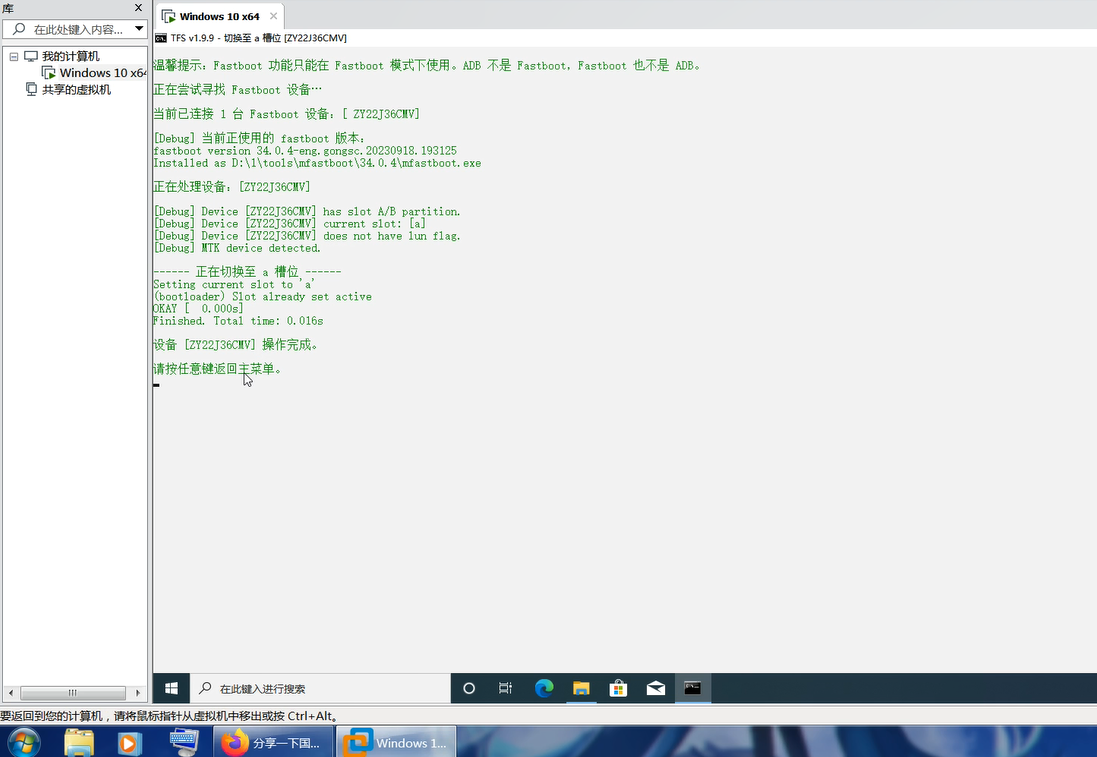Select 共享的虚拟机 in library tree
The height and width of the screenshot is (757, 1097).
[x=76, y=90]
